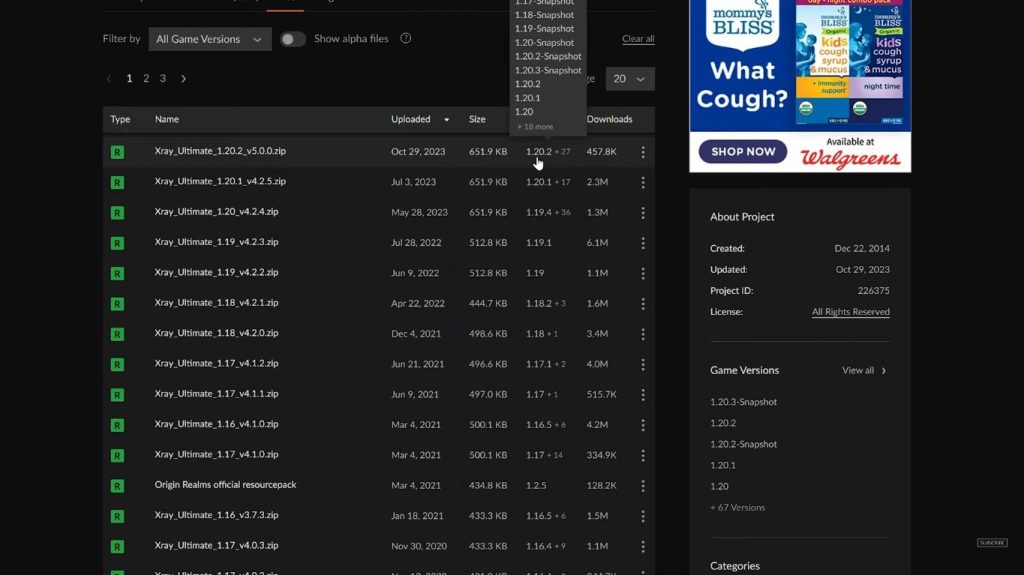Open All Rights Reserved license link

(x=850, y=312)
